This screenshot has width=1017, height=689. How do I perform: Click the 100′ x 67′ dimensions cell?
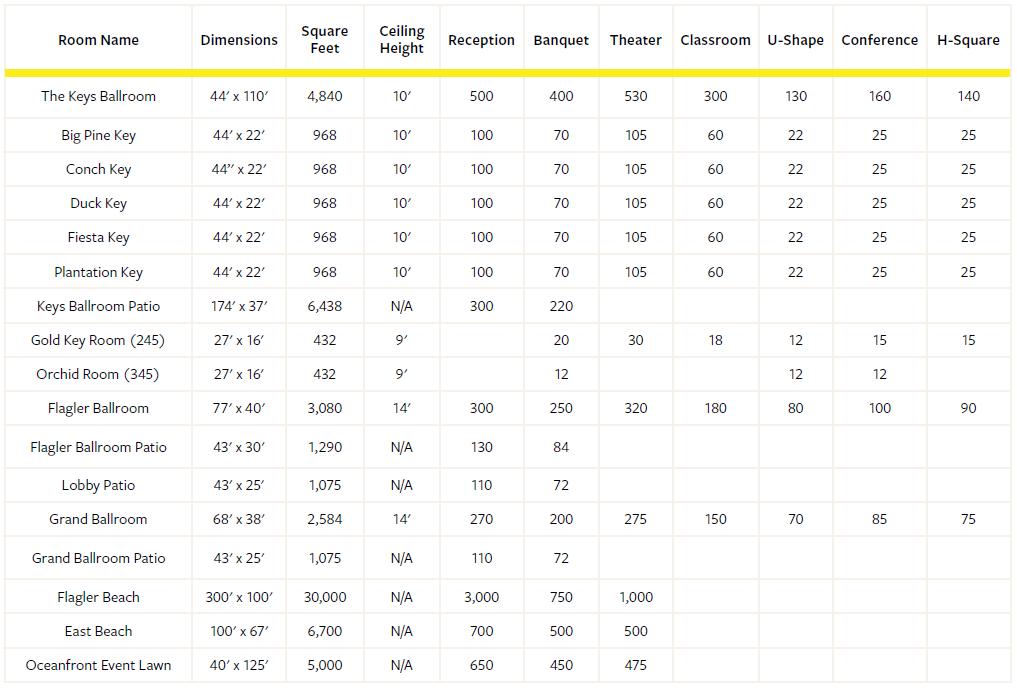point(239,631)
